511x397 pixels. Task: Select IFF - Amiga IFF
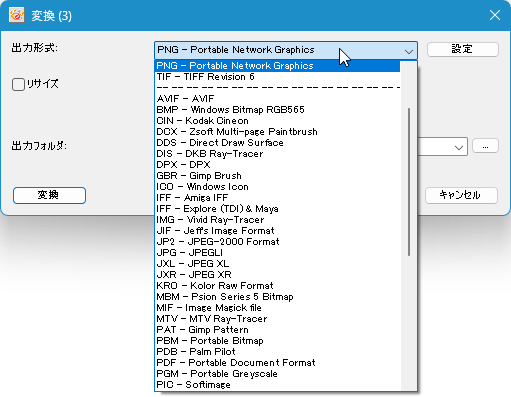click(x=278, y=198)
